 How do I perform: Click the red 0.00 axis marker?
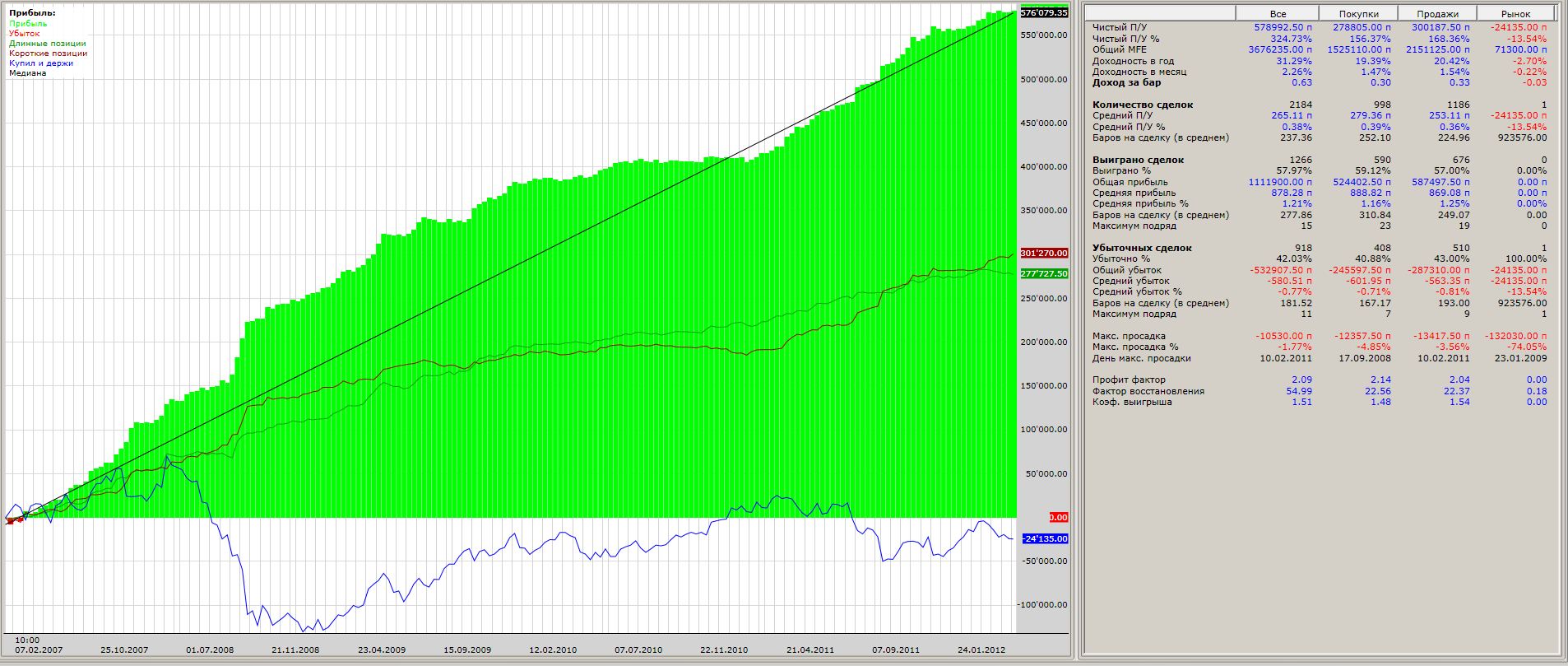pos(1059,518)
